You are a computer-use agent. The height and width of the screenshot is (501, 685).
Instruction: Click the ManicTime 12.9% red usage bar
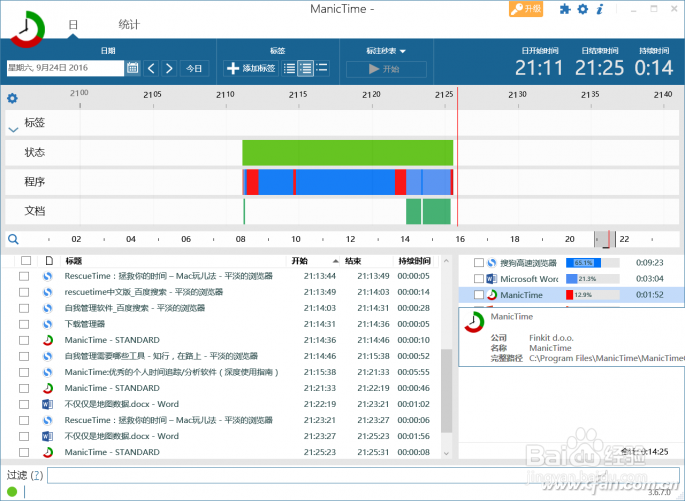click(592, 295)
